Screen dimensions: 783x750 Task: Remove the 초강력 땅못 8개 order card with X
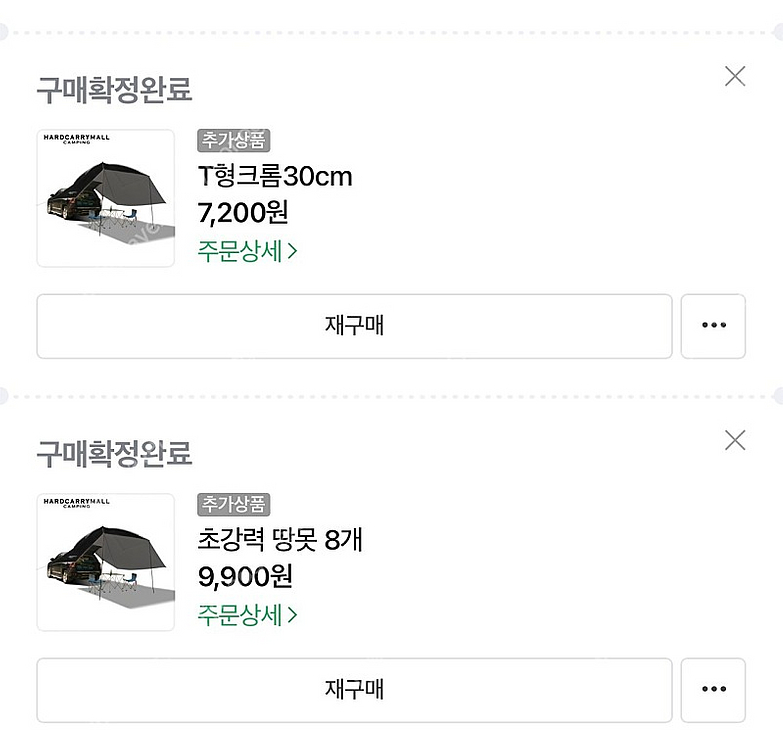[735, 440]
